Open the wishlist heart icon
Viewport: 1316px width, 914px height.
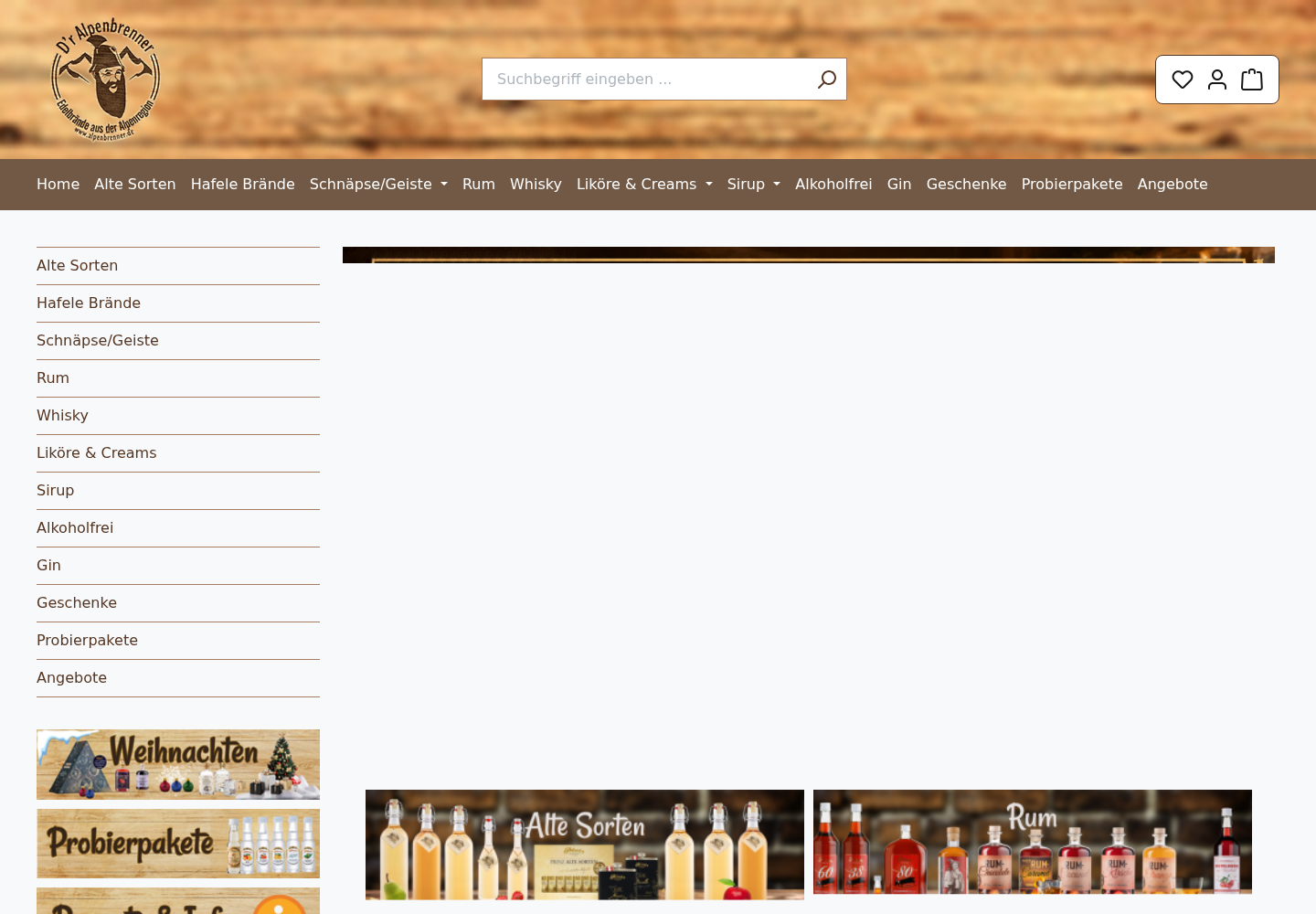(1183, 80)
